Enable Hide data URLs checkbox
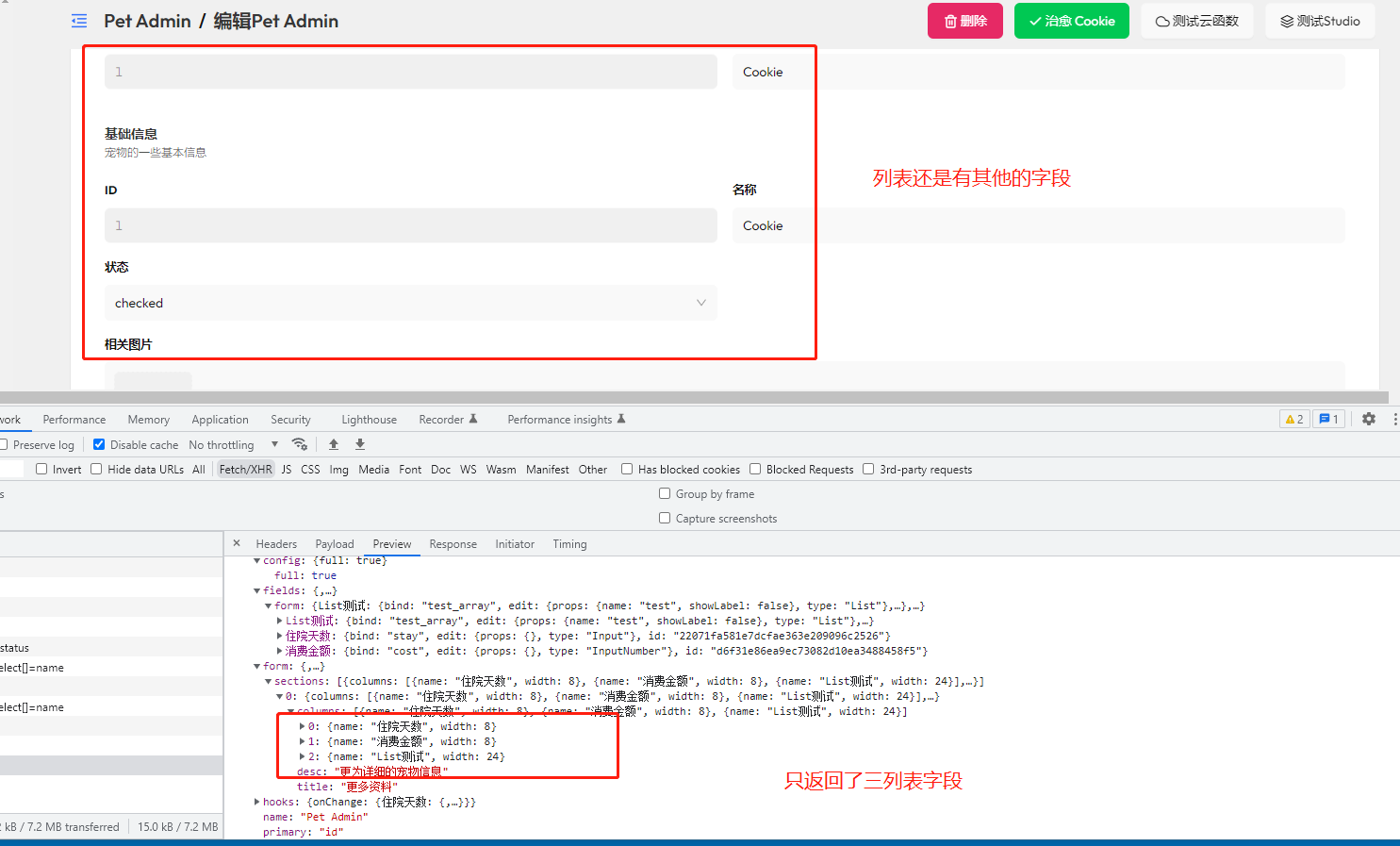Image resolution: width=1400 pixels, height=846 pixels. [96, 469]
